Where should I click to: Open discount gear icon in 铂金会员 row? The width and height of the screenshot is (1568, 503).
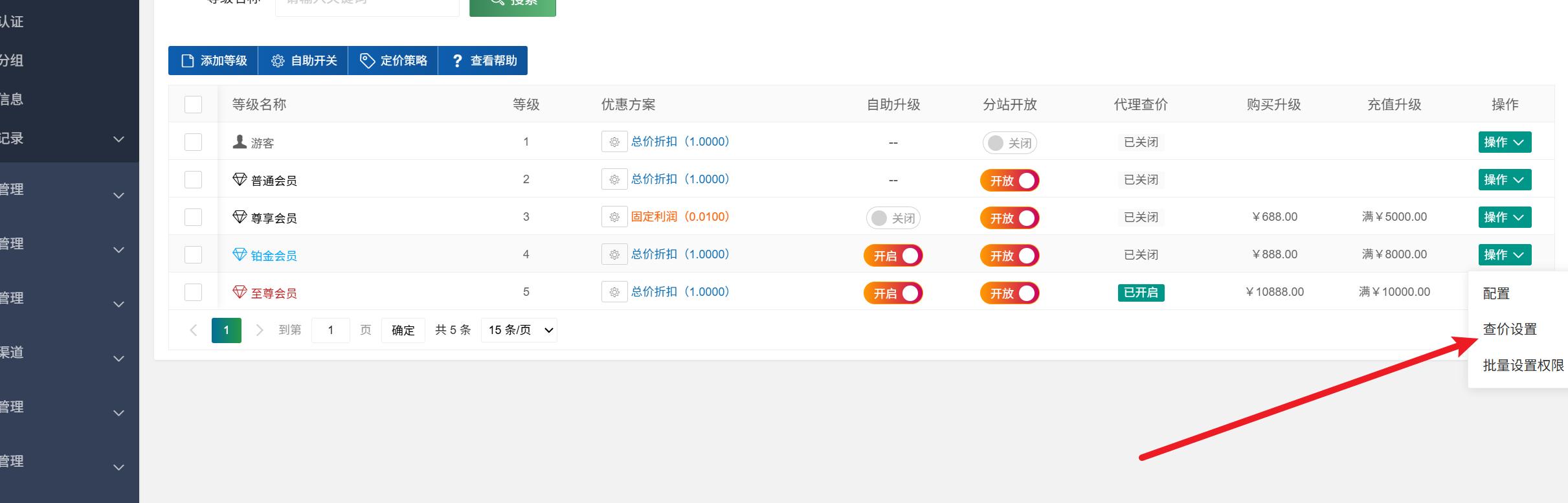614,254
